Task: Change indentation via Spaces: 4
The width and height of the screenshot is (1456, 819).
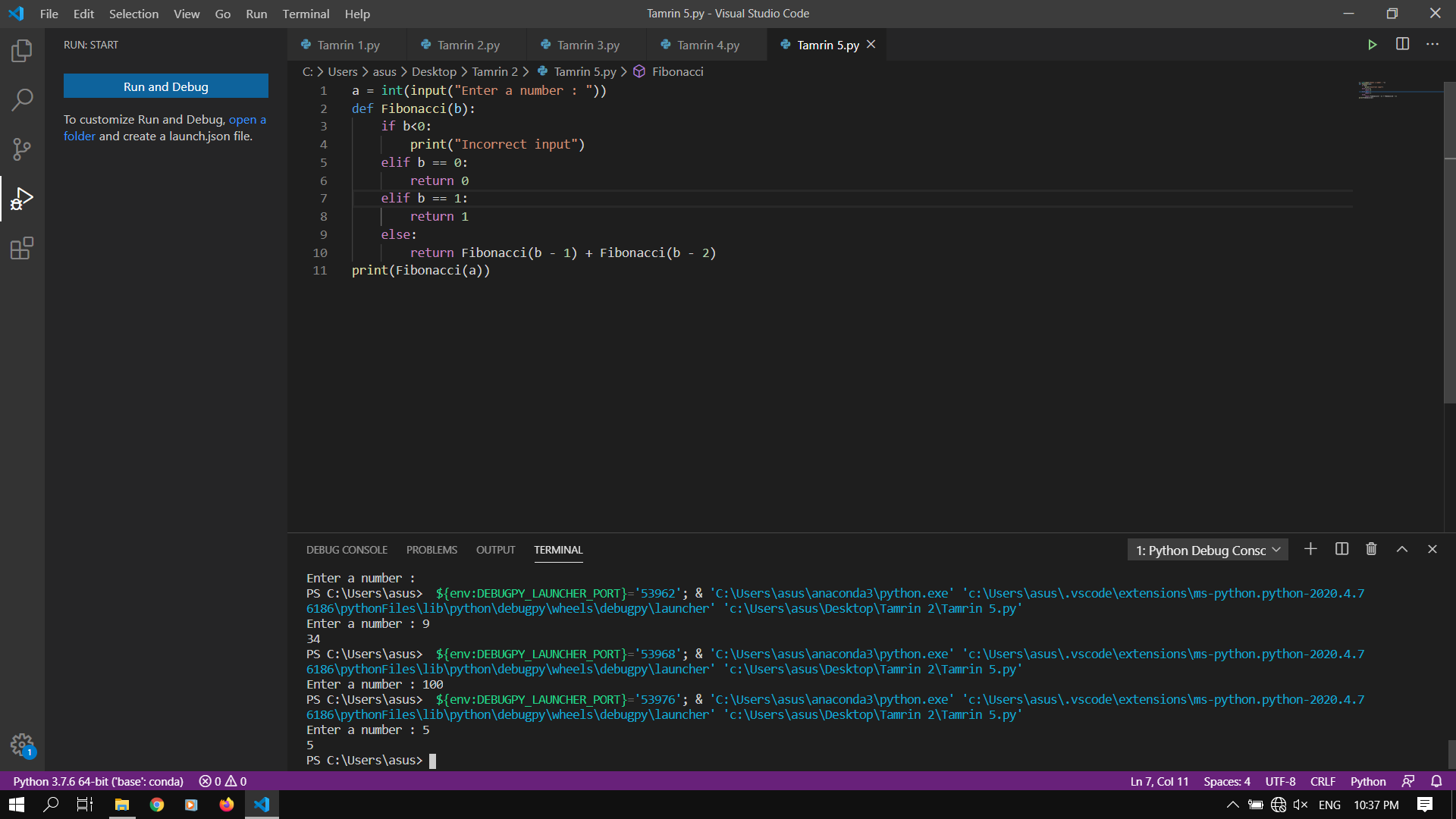Action: coord(1227,781)
